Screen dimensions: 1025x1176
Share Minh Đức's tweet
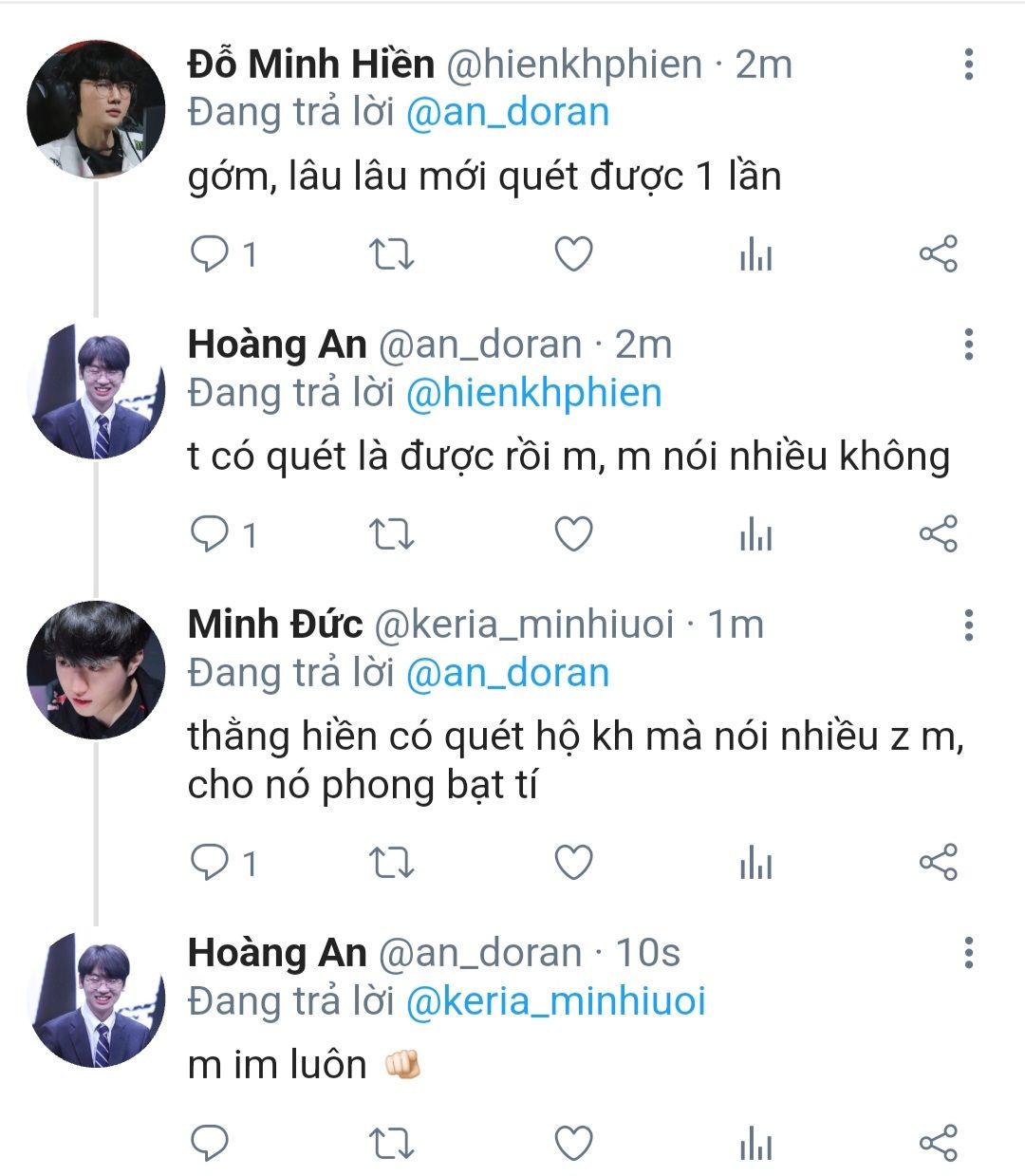click(938, 863)
